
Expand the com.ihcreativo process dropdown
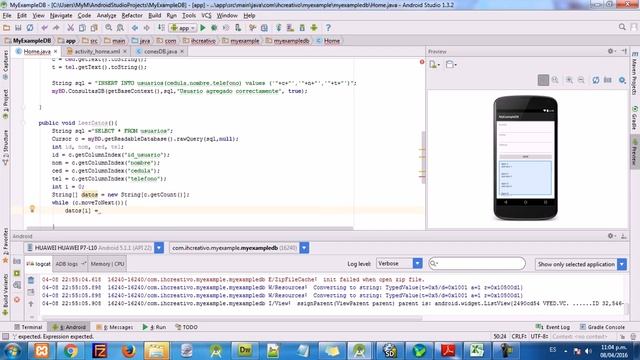click(304, 248)
